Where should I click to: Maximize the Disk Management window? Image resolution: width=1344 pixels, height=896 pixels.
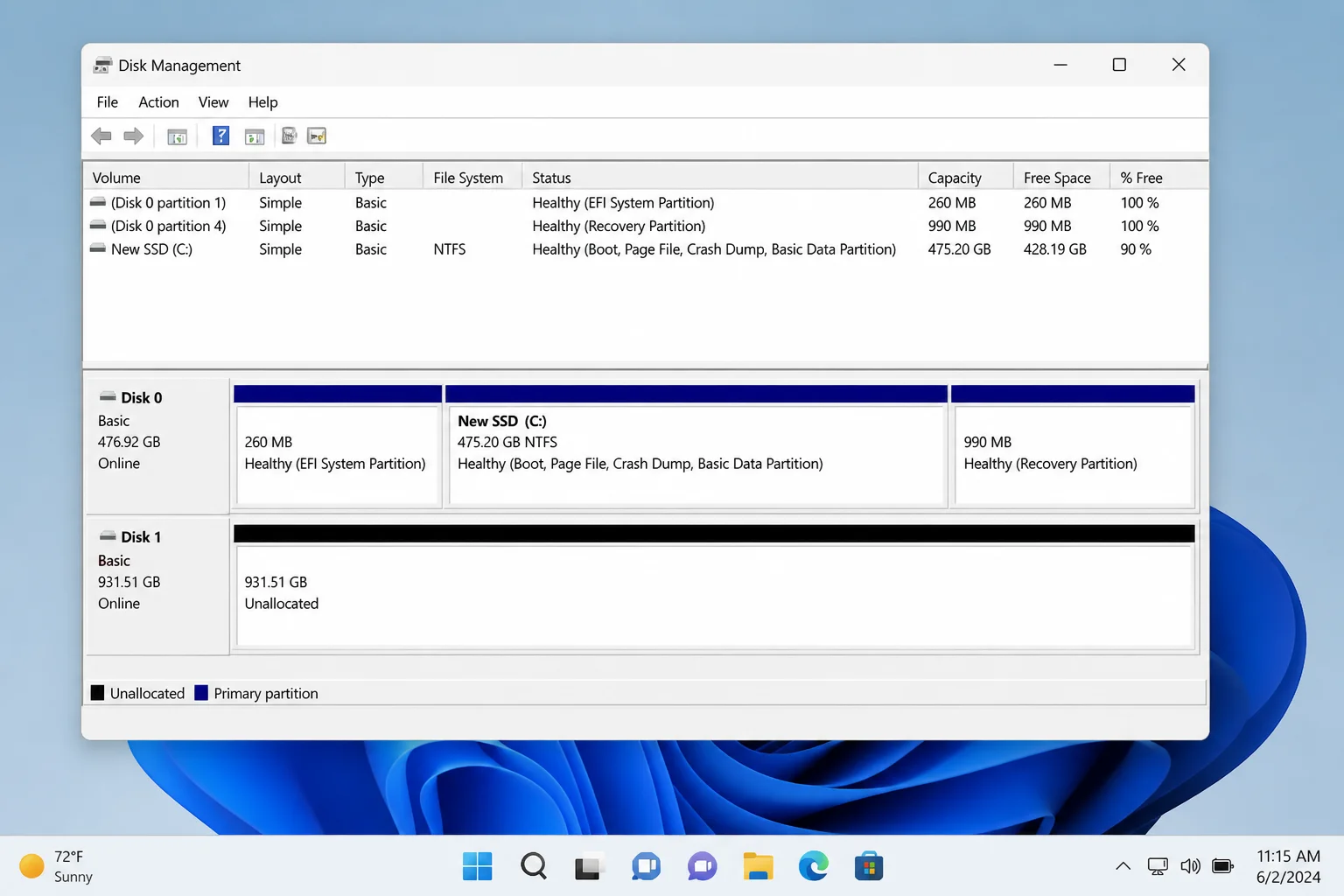coord(1119,65)
